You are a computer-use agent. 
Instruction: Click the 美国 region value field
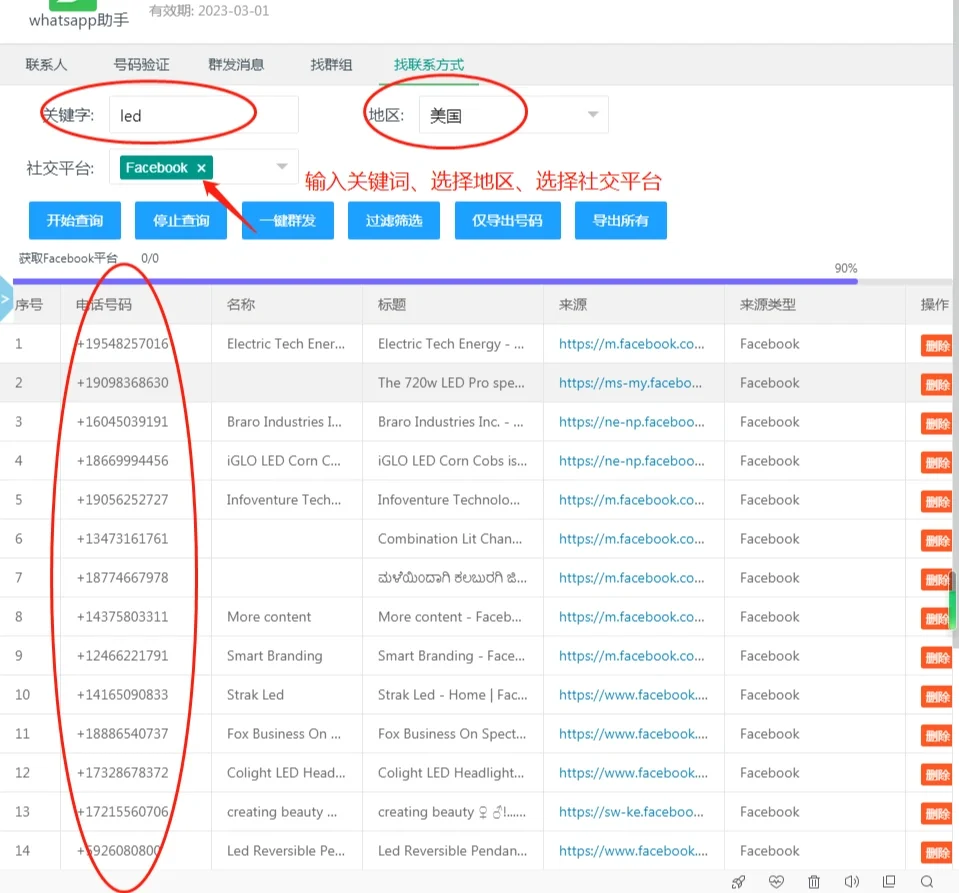pyautogui.click(x=513, y=115)
